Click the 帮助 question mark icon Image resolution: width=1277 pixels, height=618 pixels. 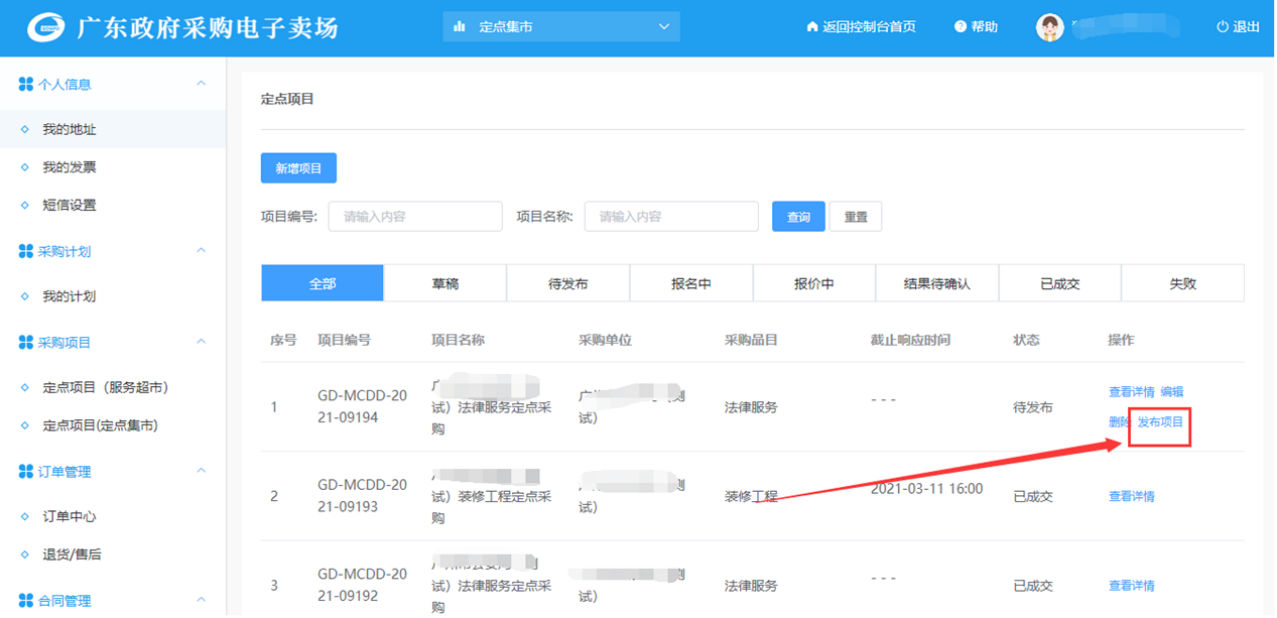pyautogui.click(x=960, y=27)
